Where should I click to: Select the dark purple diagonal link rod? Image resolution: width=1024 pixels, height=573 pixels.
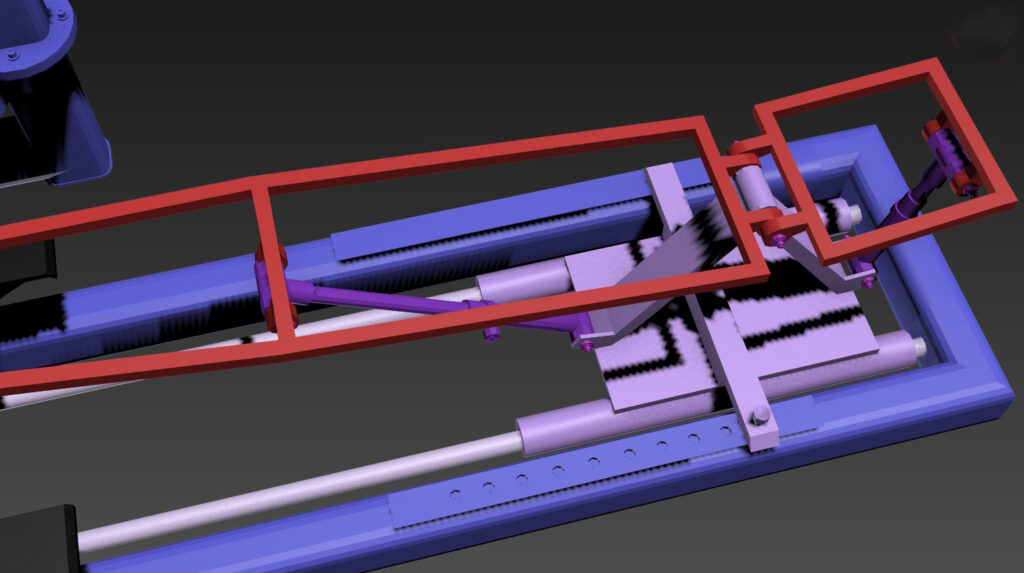(400, 300)
